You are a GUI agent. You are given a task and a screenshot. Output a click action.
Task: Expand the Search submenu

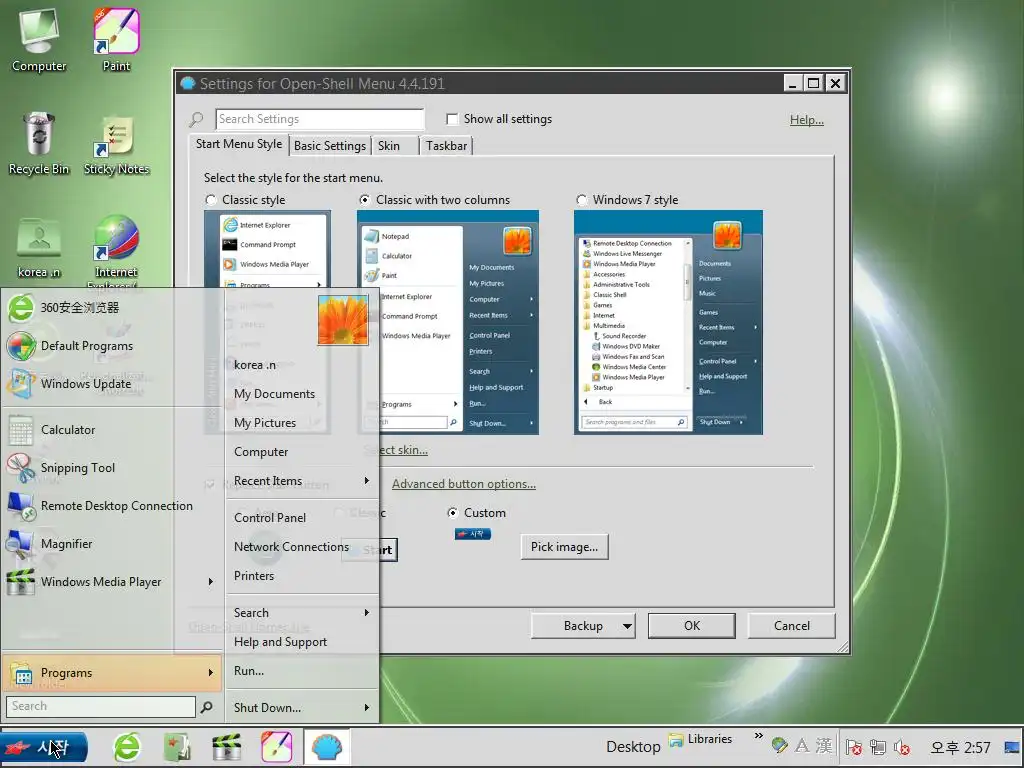[x=302, y=613]
